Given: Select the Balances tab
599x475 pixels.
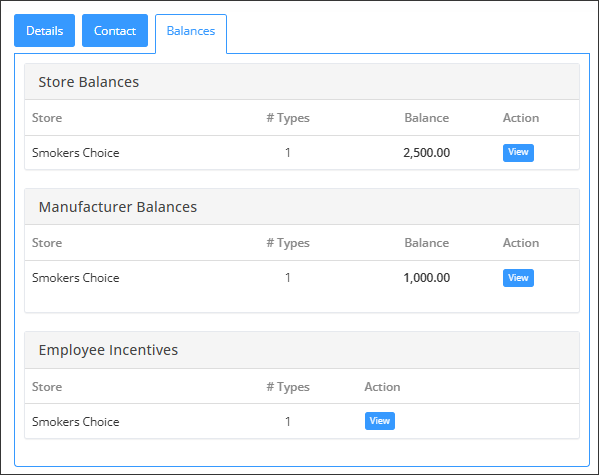Looking at the screenshot, I should tap(191, 31).
